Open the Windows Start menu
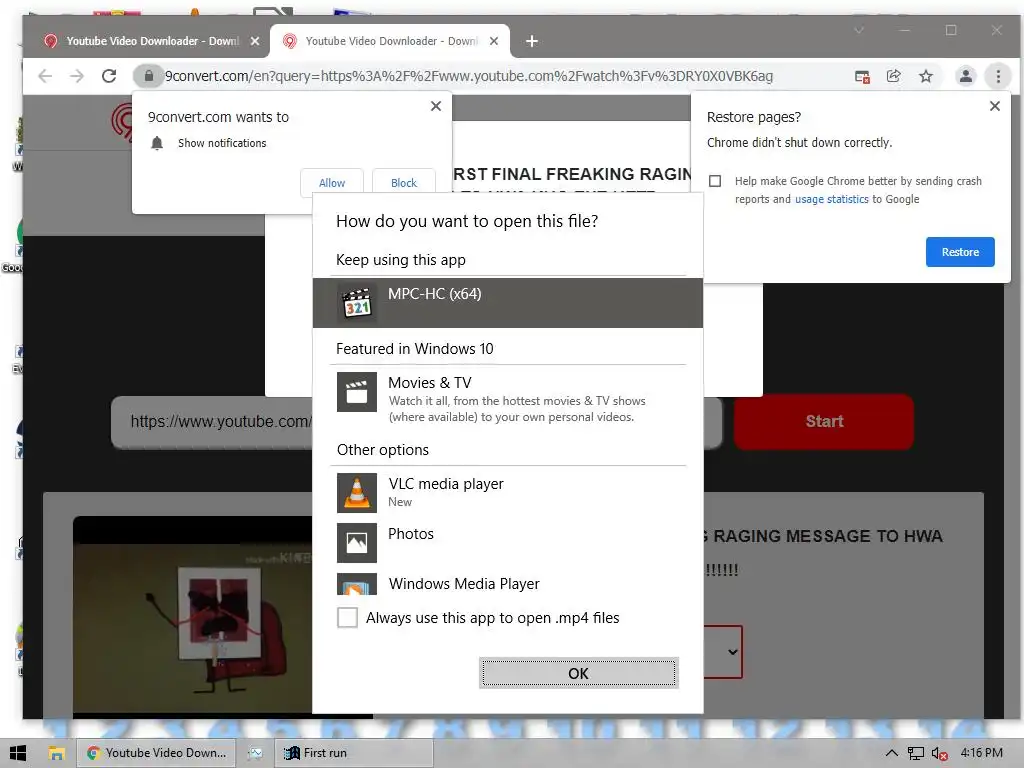The image size is (1024, 768). click(18, 753)
